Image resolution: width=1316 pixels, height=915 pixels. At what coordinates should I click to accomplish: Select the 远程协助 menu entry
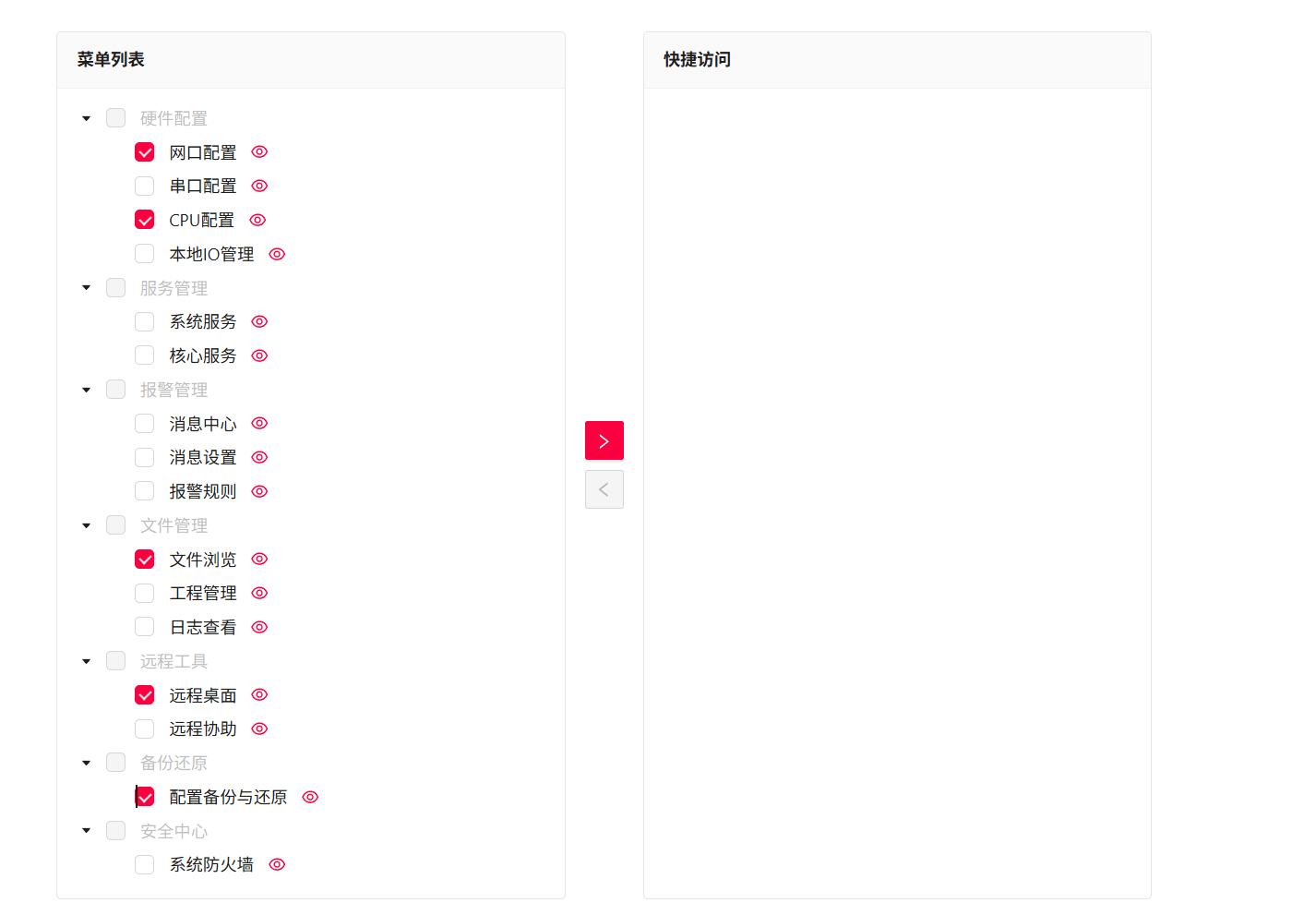click(x=203, y=728)
